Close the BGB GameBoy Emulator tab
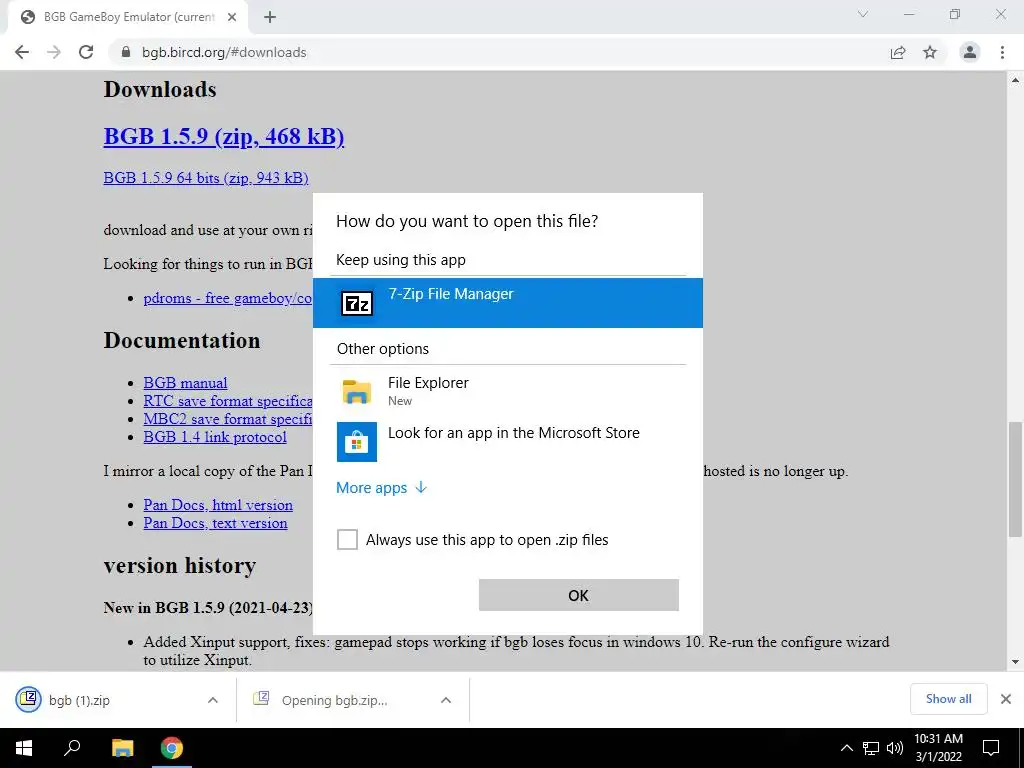Screen dimensions: 1024x768 pyautogui.click(x=232, y=17)
